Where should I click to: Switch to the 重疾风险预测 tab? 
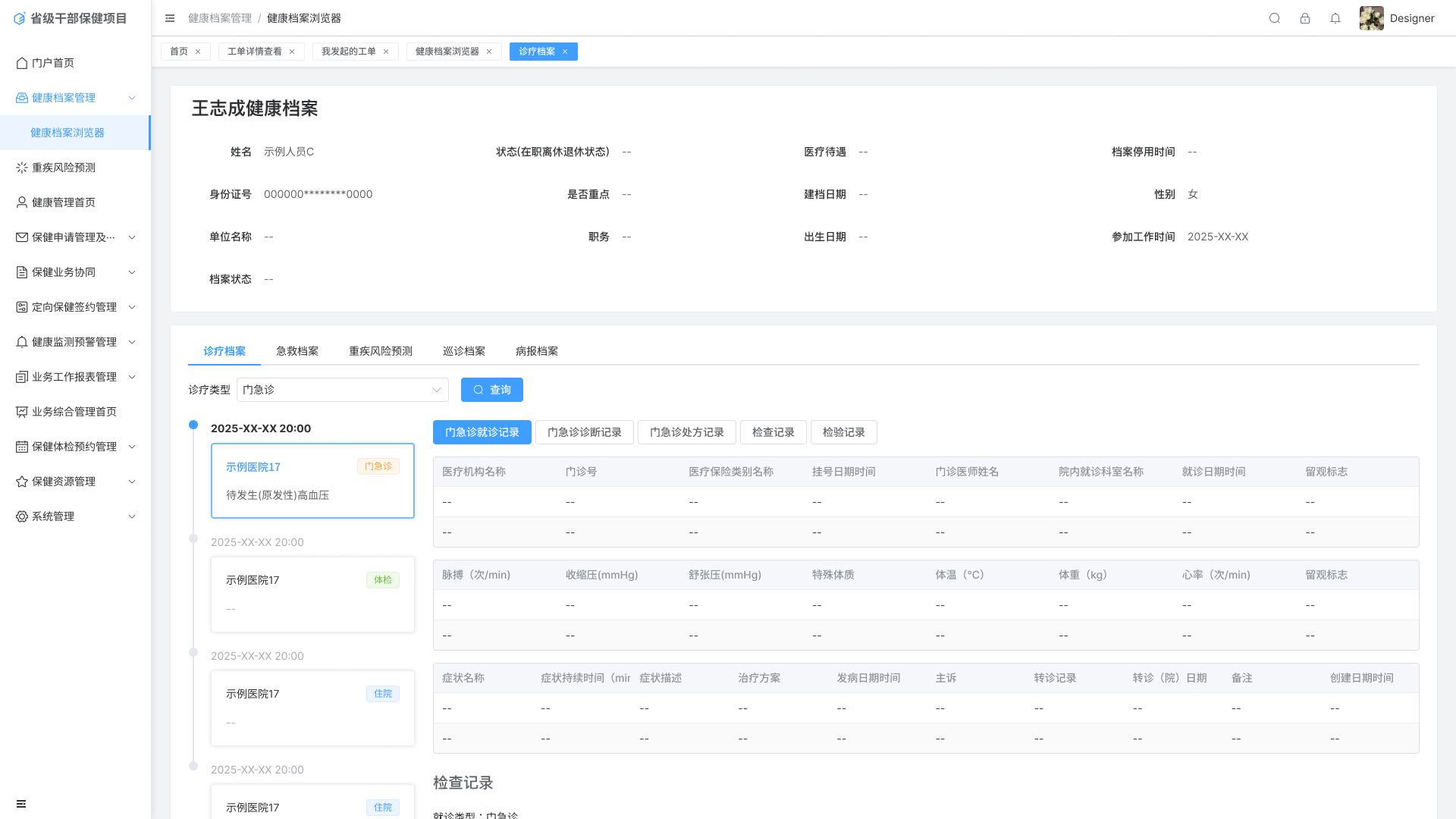(x=381, y=351)
